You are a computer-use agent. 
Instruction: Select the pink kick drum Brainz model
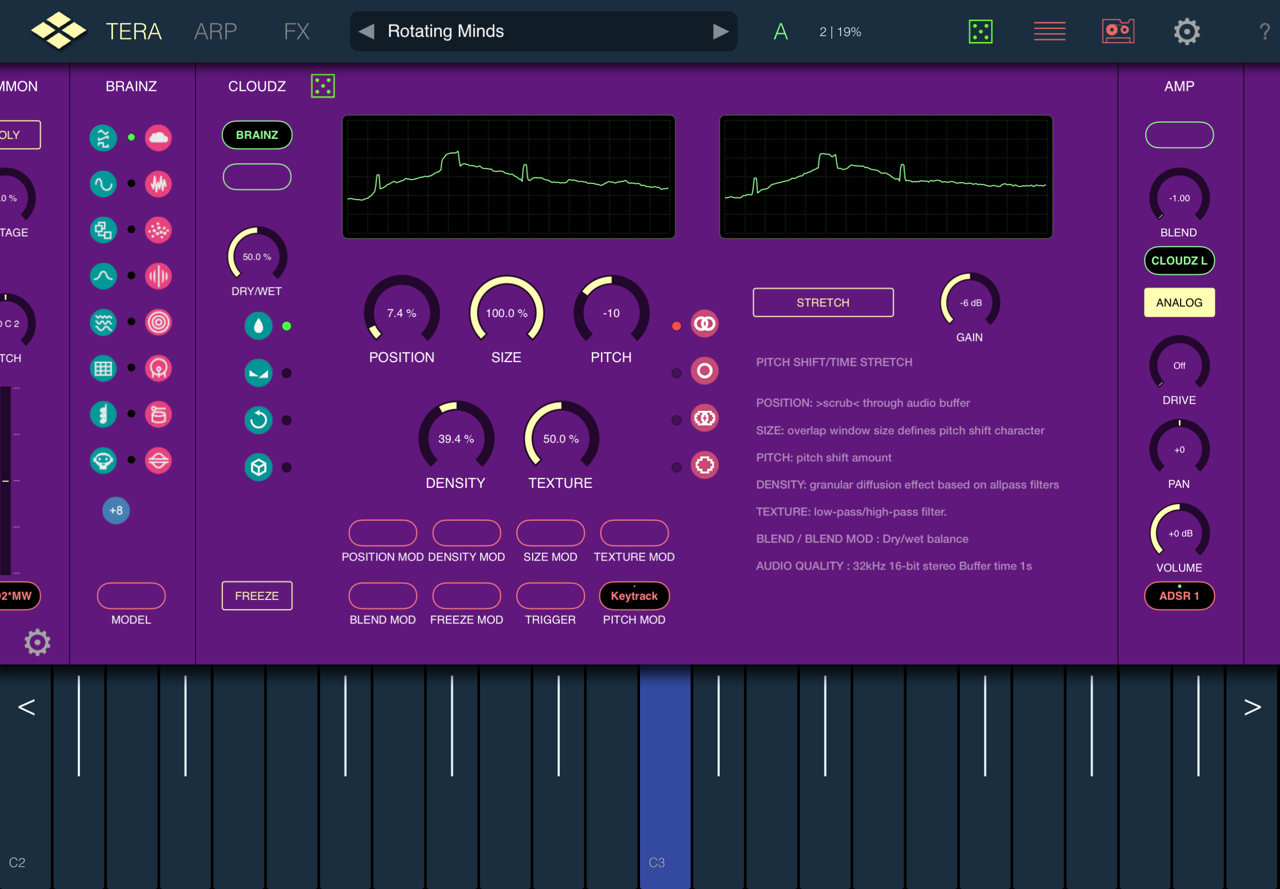(x=158, y=368)
